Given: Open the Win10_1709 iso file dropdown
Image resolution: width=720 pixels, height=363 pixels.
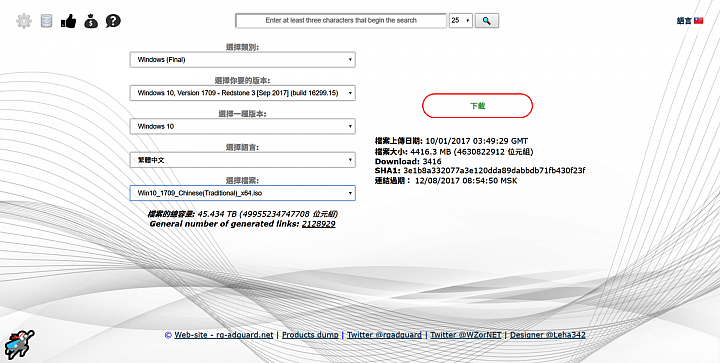Looking at the screenshot, I should click(242, 193).
